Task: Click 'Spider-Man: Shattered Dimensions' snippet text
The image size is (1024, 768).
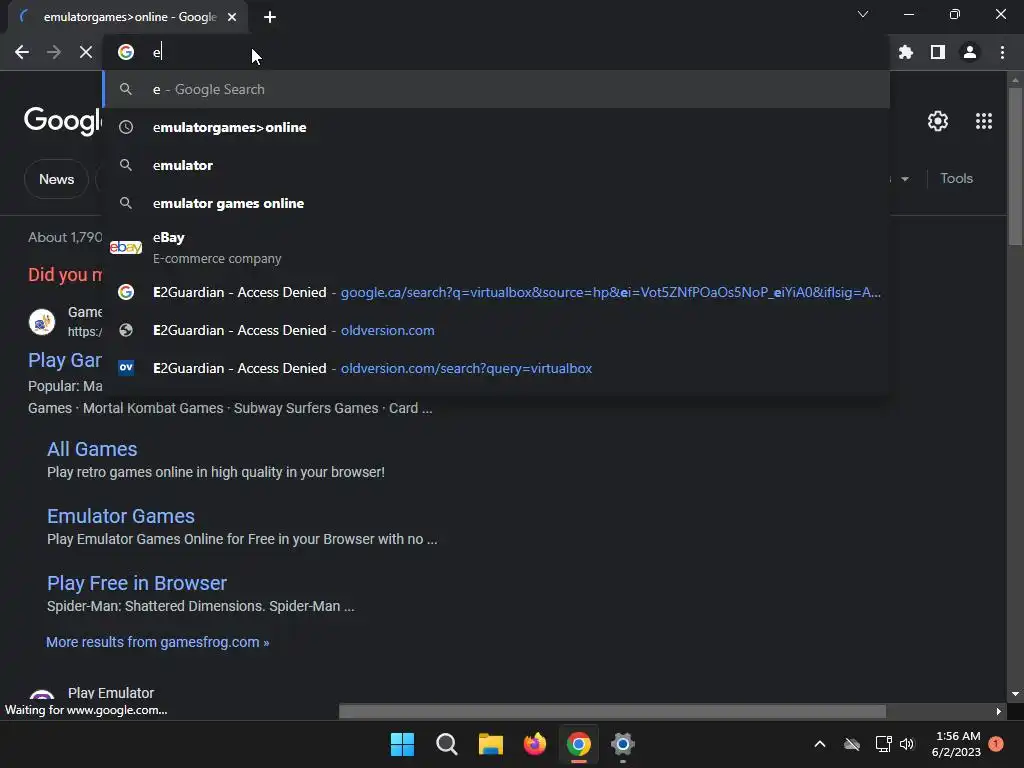Action: [x=200, y=606]
